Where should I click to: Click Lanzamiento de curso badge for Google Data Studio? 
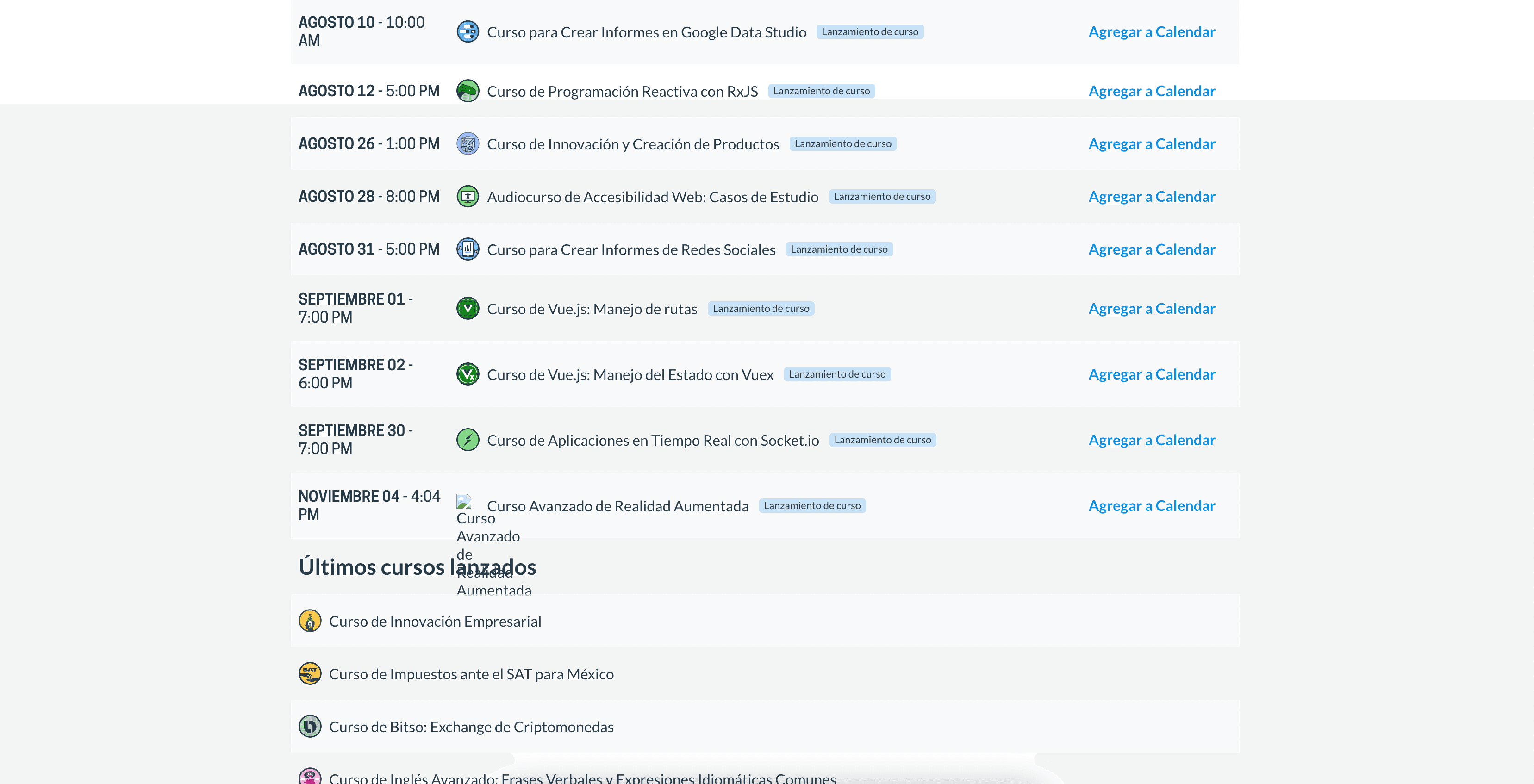pos(870,31)
